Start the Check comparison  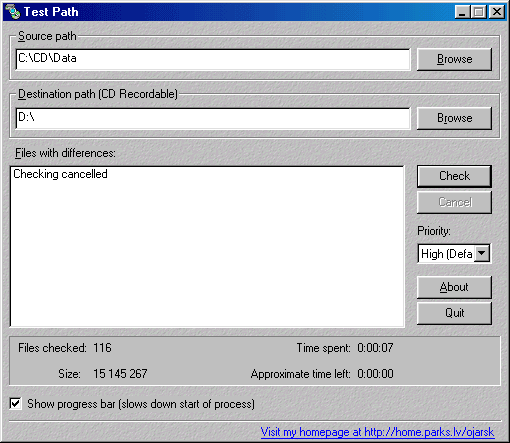click(454, 176)
